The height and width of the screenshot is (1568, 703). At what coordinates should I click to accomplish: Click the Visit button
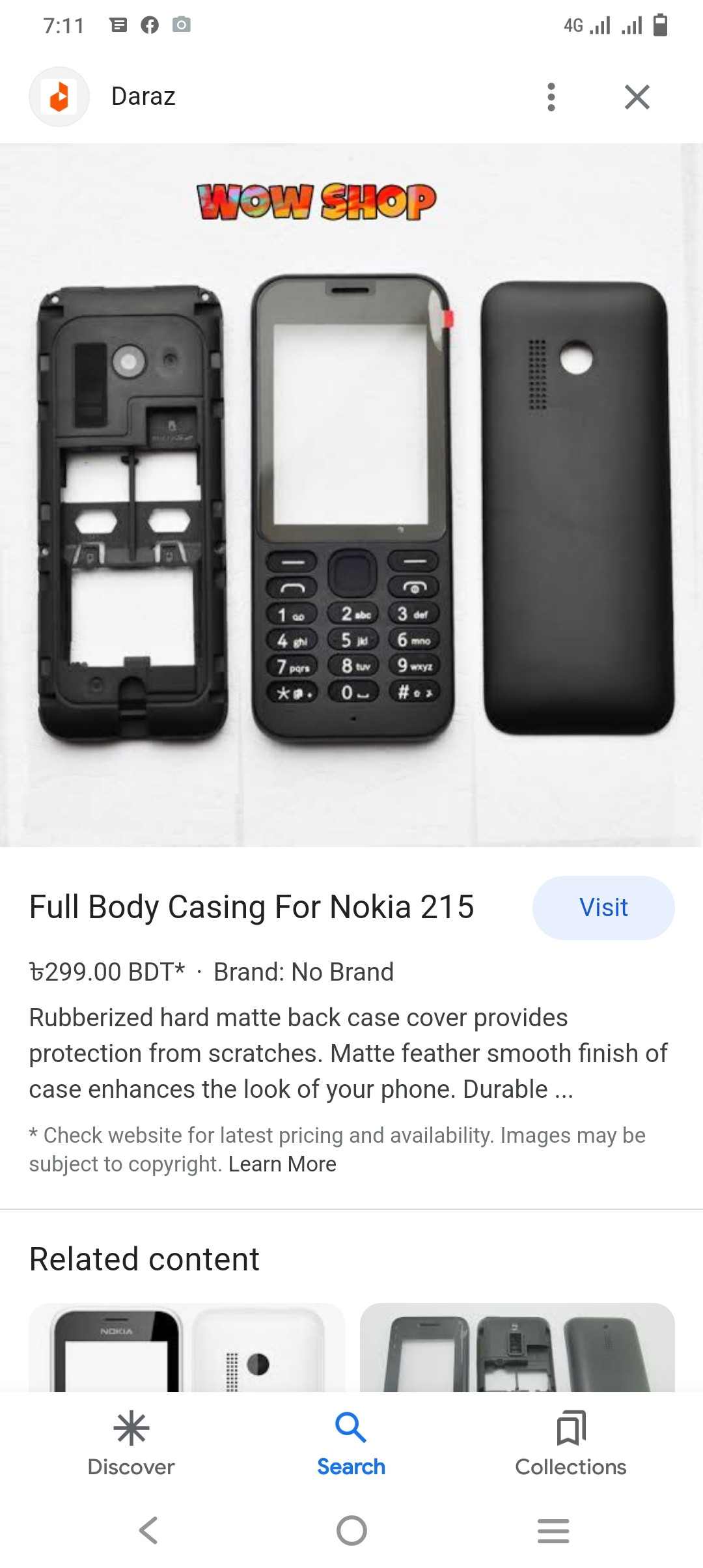pos(603,908)
